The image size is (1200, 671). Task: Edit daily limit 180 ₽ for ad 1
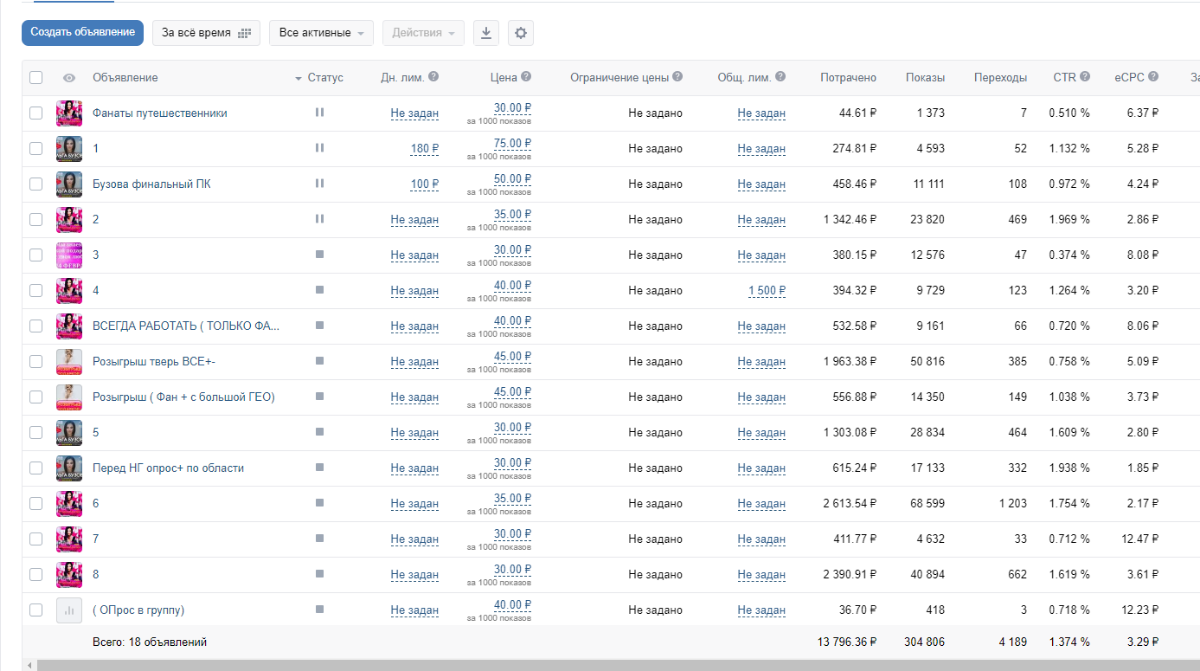pyautogui.click(x=425, y=149)
